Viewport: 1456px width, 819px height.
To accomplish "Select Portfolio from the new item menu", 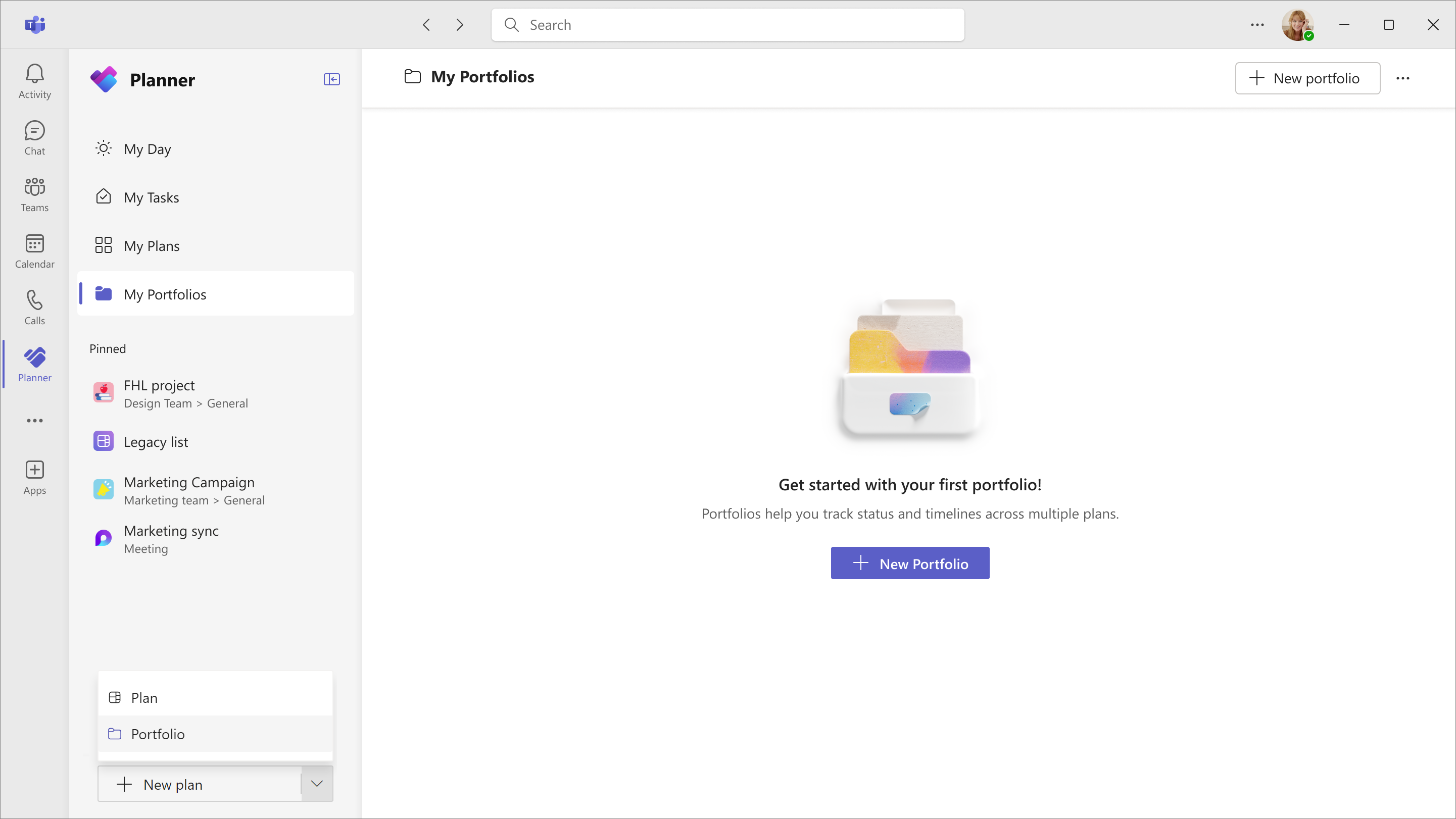I will coord(158,734).
